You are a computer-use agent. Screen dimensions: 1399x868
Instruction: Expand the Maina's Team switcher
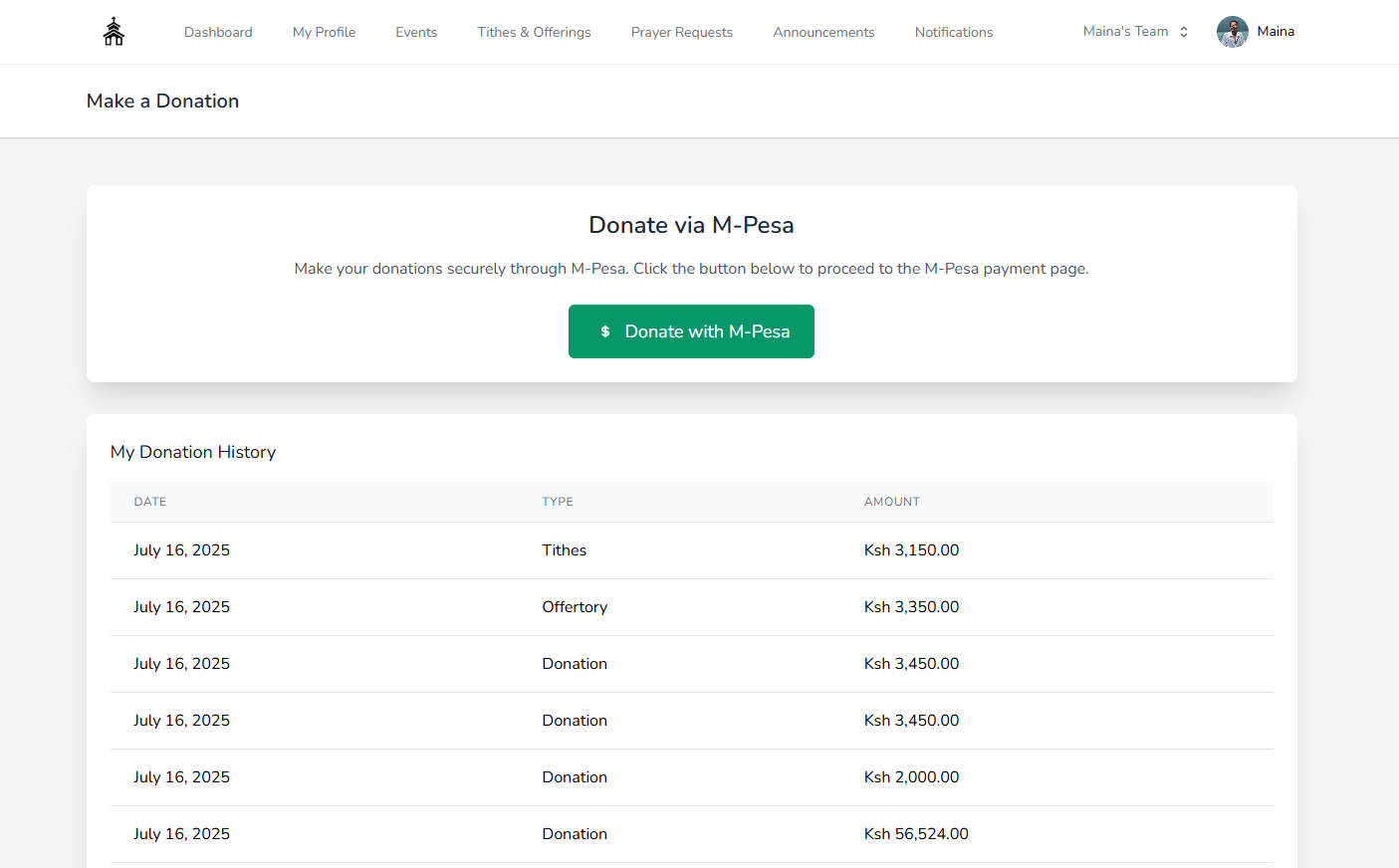[x=1135, y=32]
